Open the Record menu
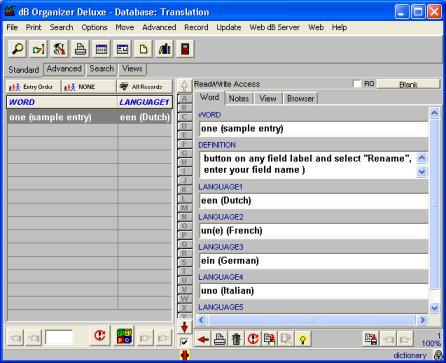This screenshot has height=363, width=446. point(196,27)
